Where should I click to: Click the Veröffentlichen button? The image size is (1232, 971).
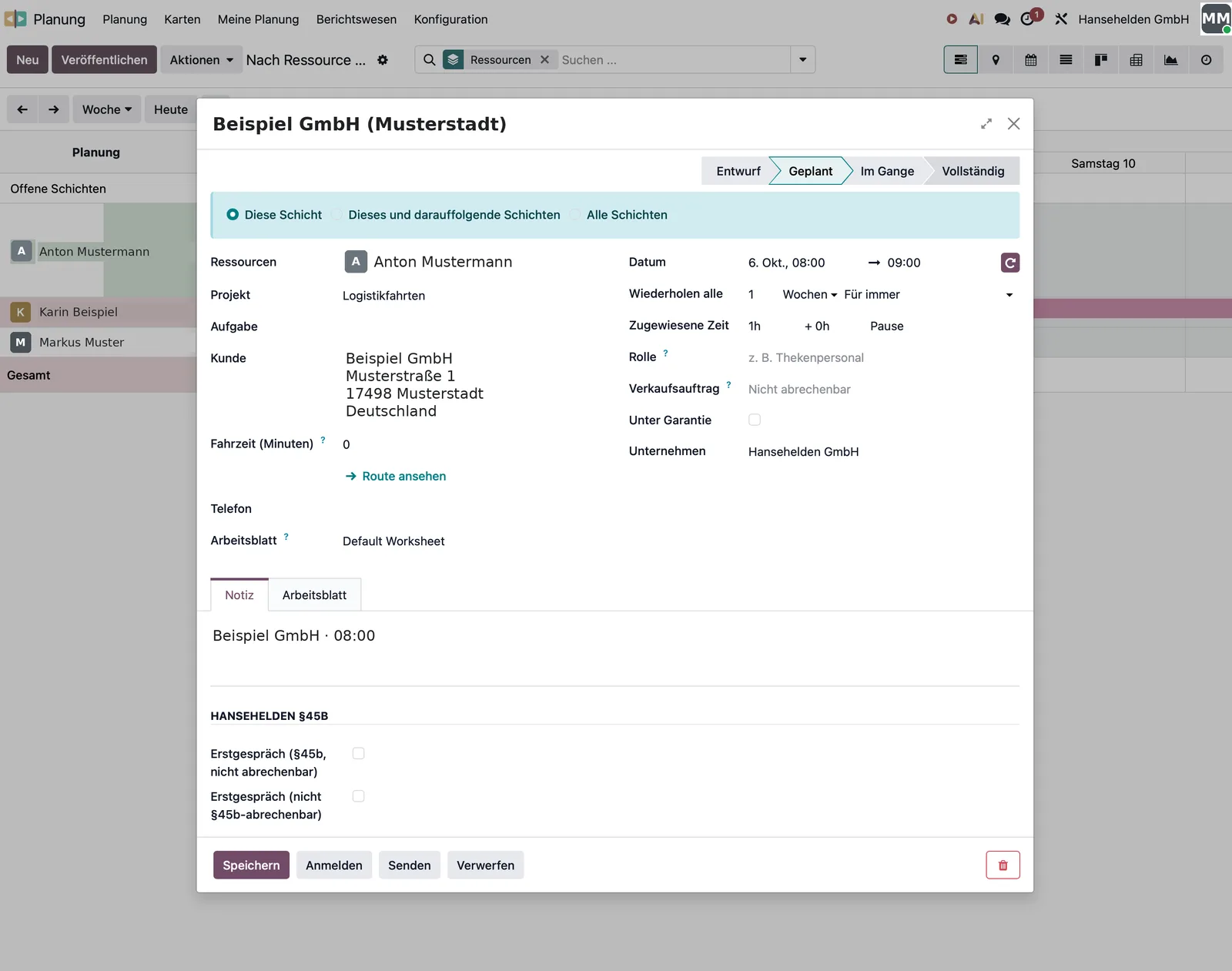tap(104, 60)
